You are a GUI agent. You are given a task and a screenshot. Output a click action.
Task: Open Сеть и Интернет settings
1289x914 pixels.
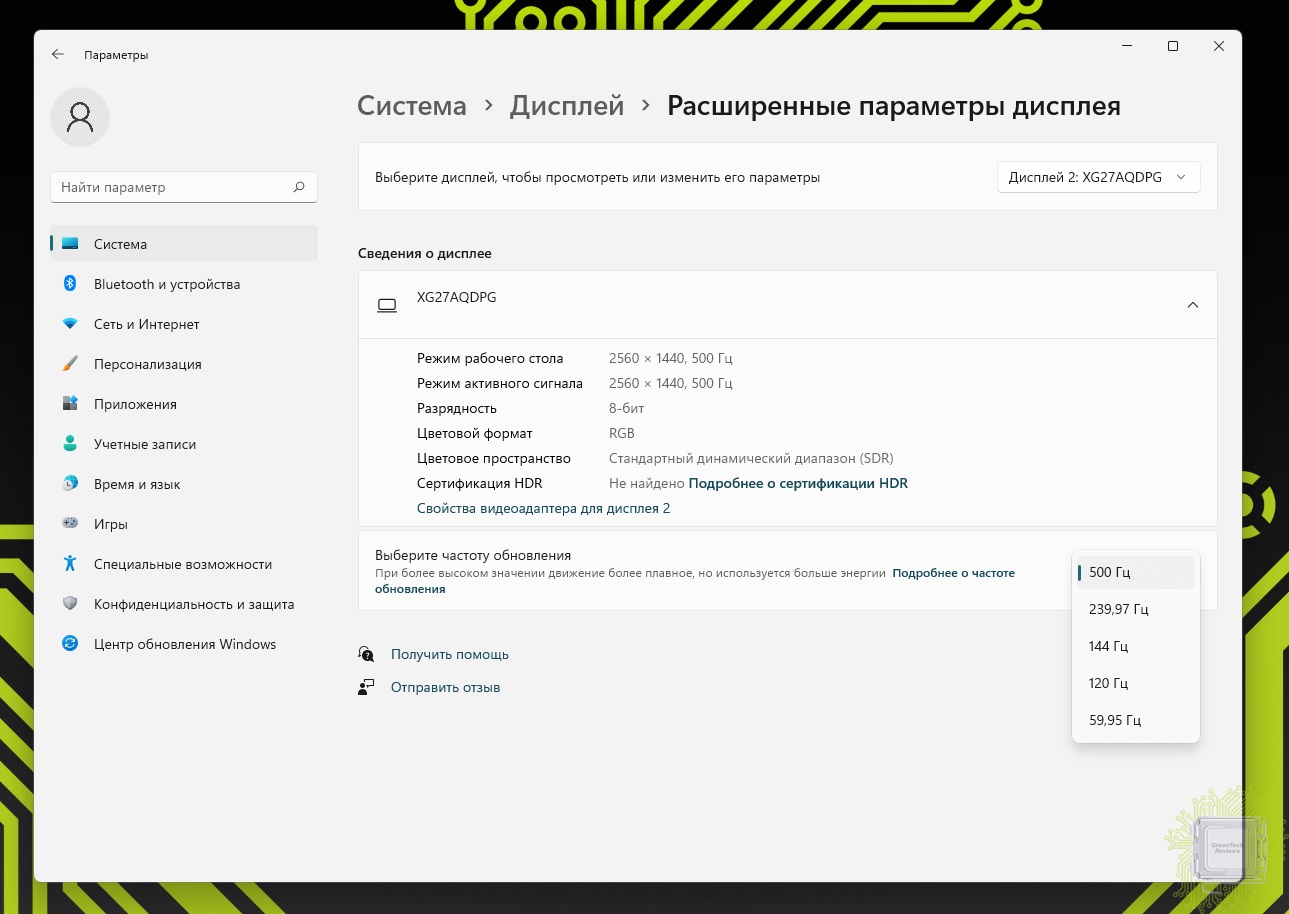(146, 324)
